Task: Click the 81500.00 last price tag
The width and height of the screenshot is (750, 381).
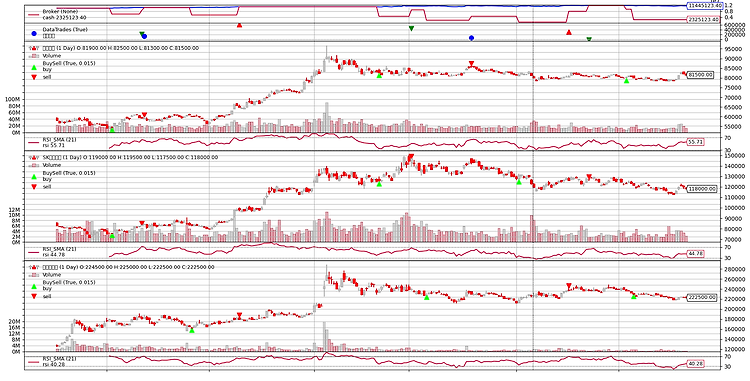Action: [701, 75]
